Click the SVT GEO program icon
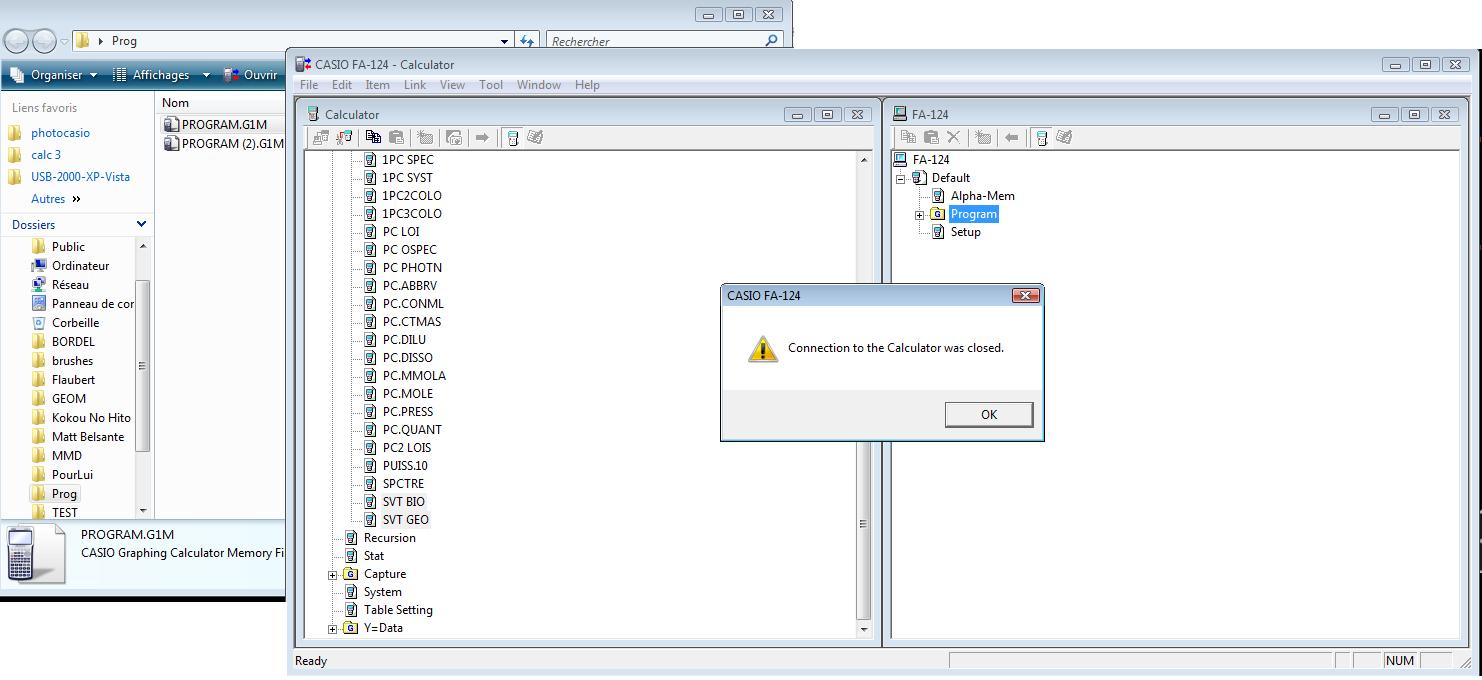 click(x=370, y=520)
